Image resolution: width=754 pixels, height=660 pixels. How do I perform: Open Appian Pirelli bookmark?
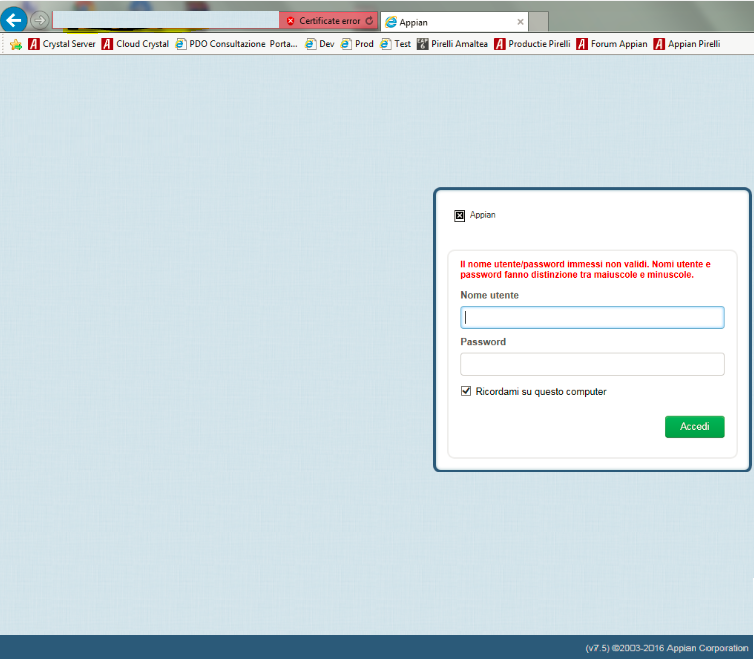coord(687,44)
